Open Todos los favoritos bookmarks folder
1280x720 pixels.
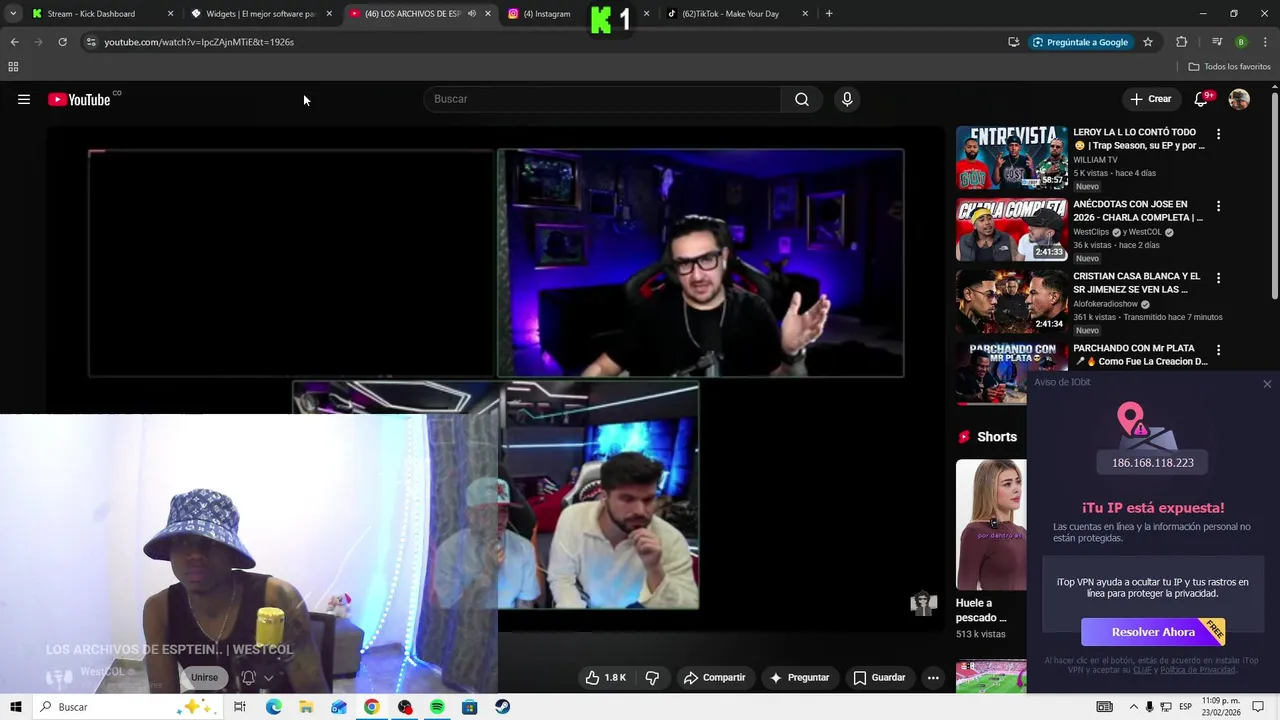[1229, 67]
